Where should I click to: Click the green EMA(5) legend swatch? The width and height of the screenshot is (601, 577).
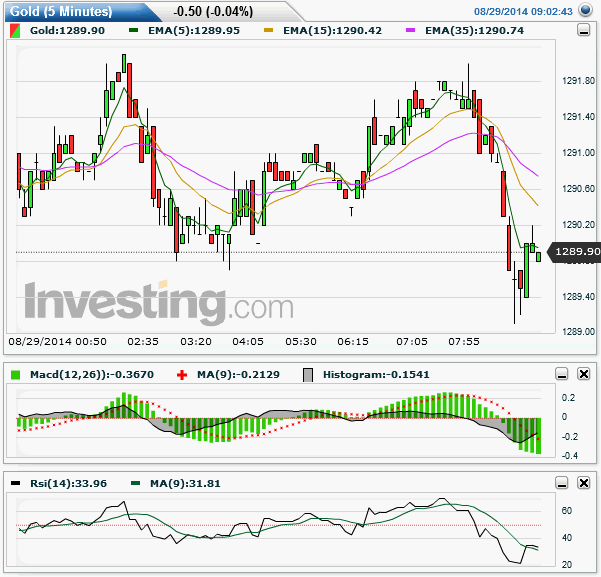(133, 30)
